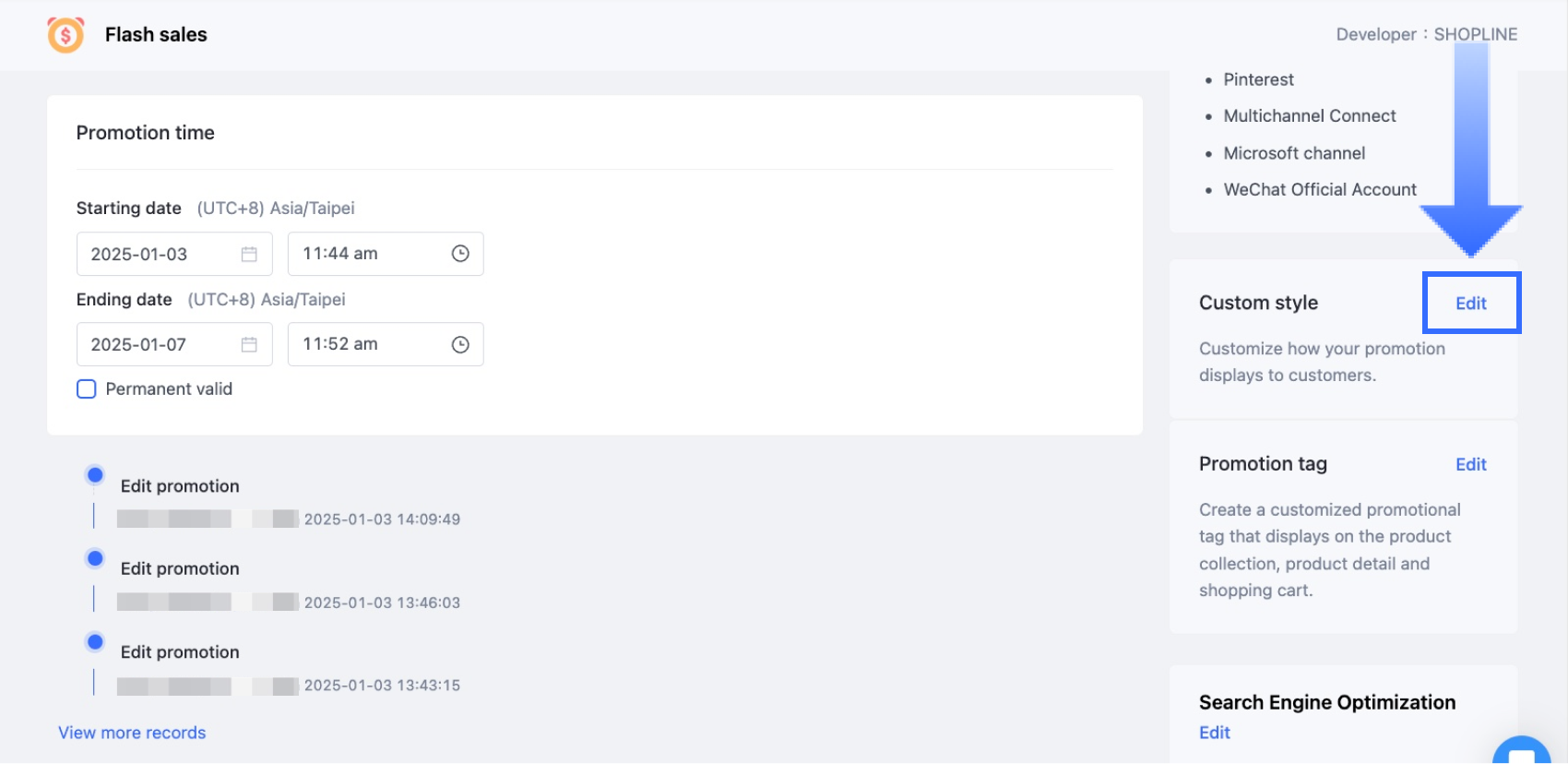Click the third Edit promotion timeline dot

pyautogui.click(x=95, y=641)
